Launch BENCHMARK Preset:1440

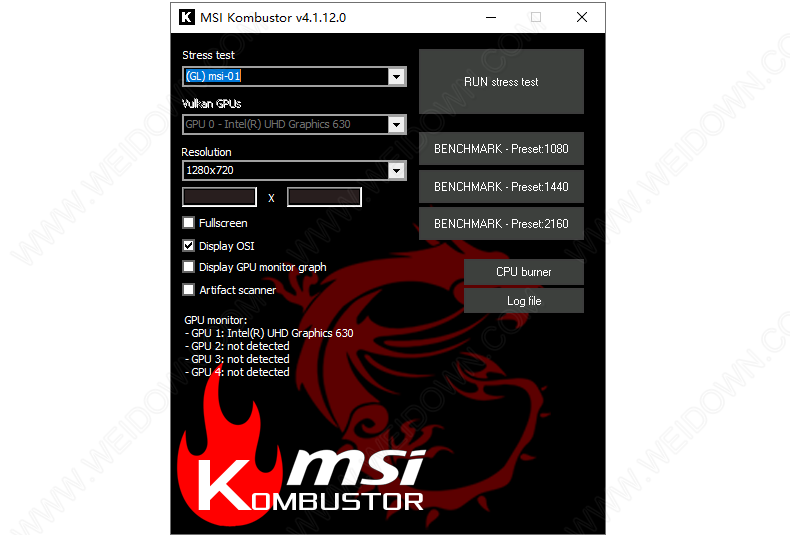(x=501, y=186)
